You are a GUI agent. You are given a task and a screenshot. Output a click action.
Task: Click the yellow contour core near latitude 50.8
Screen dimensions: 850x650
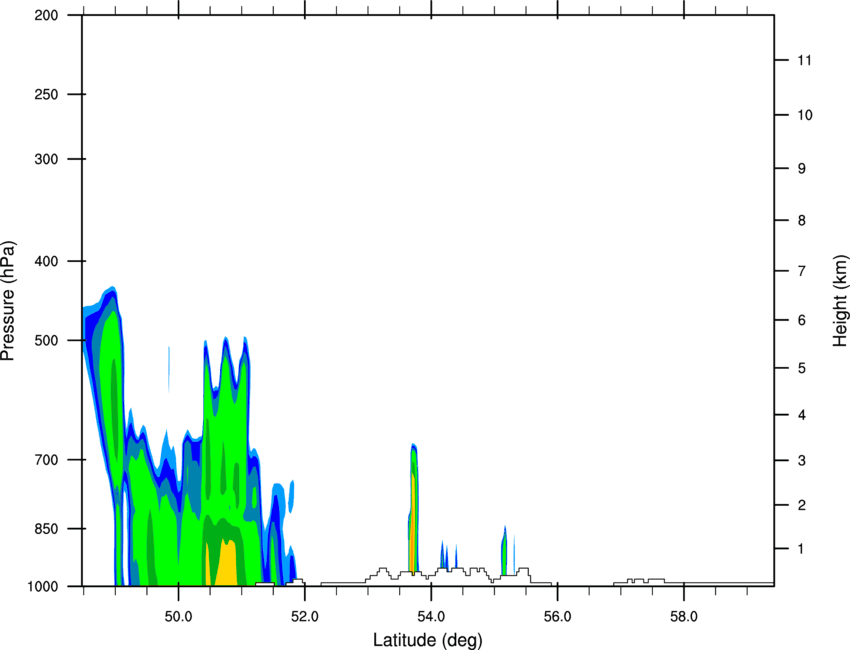228,565
